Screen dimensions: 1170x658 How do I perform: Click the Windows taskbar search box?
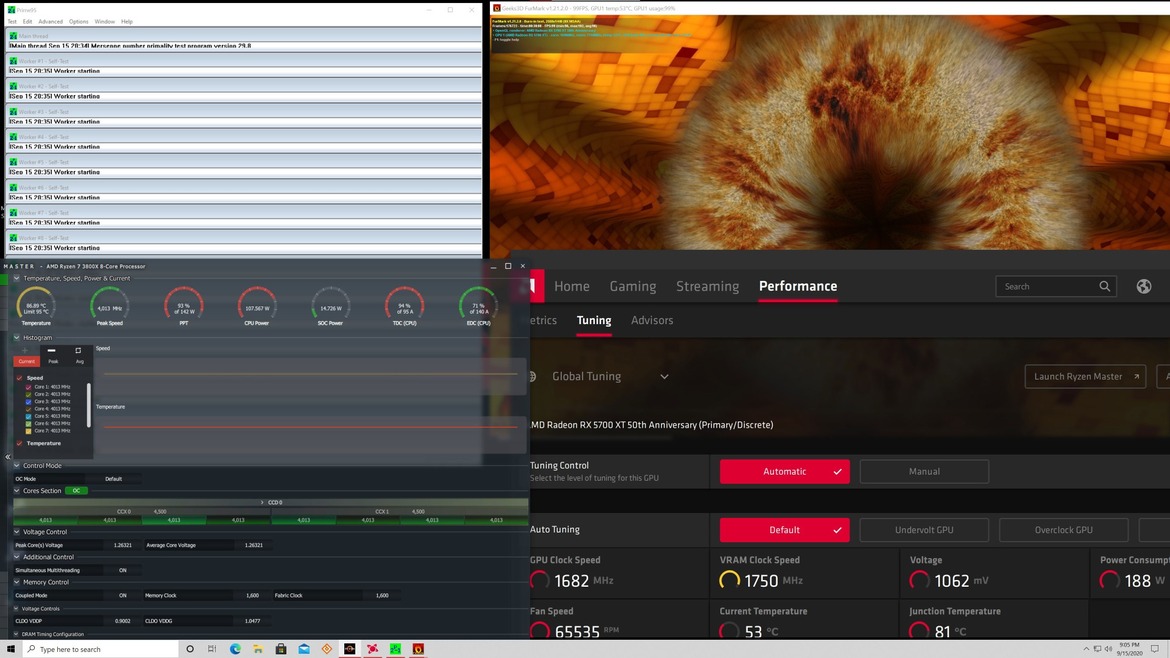tap(101, 649)
